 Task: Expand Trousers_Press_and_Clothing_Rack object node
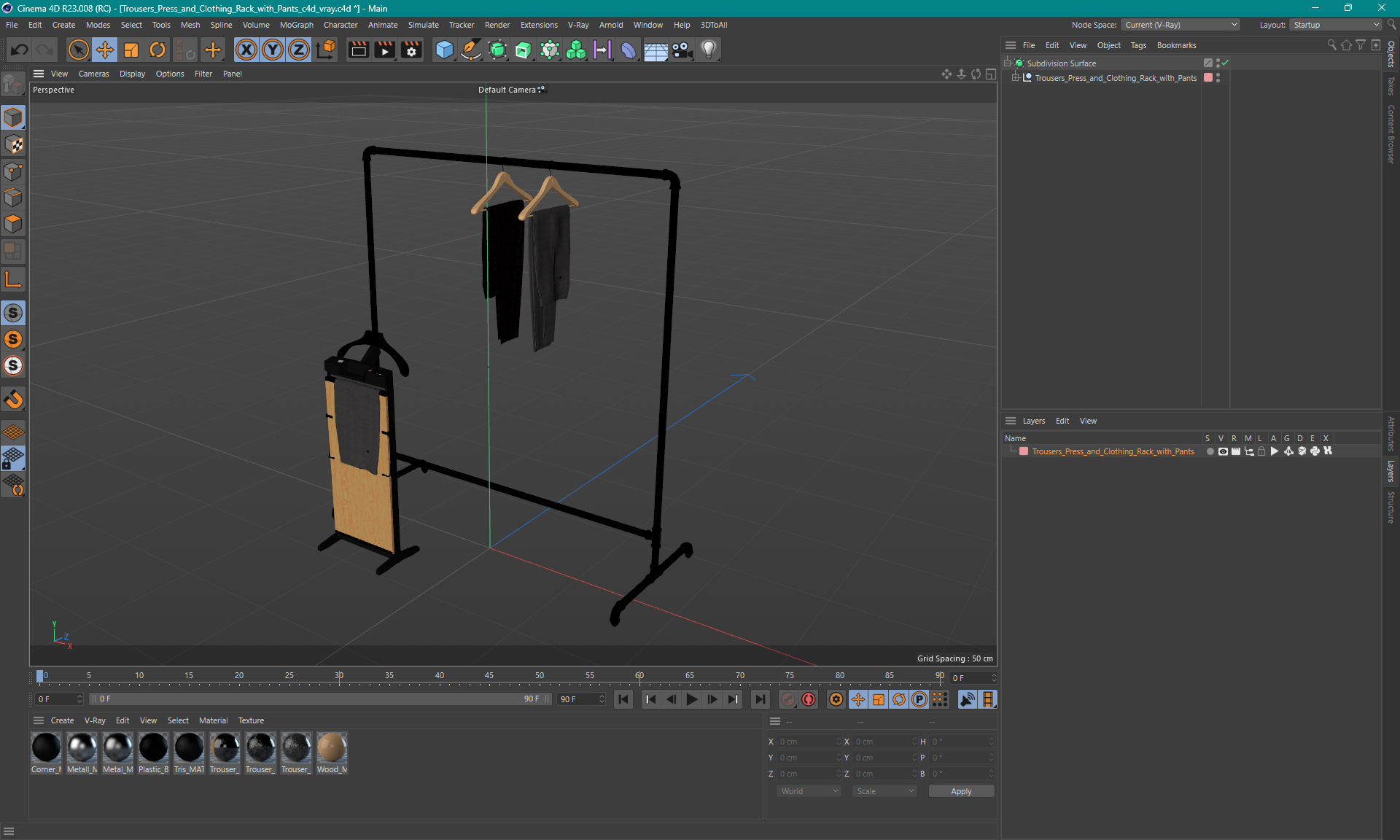1015,77
